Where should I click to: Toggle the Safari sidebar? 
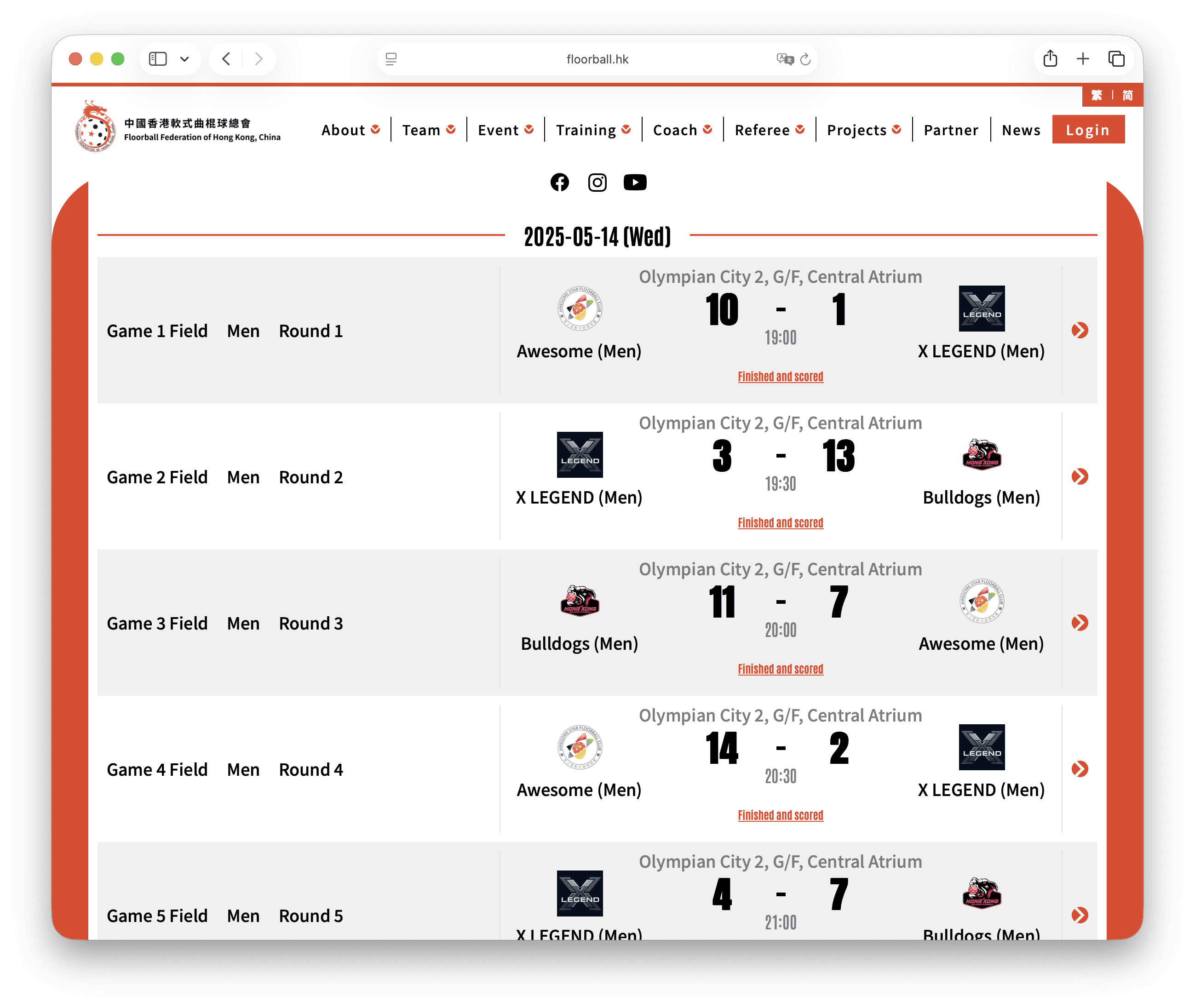pos(158,59)
